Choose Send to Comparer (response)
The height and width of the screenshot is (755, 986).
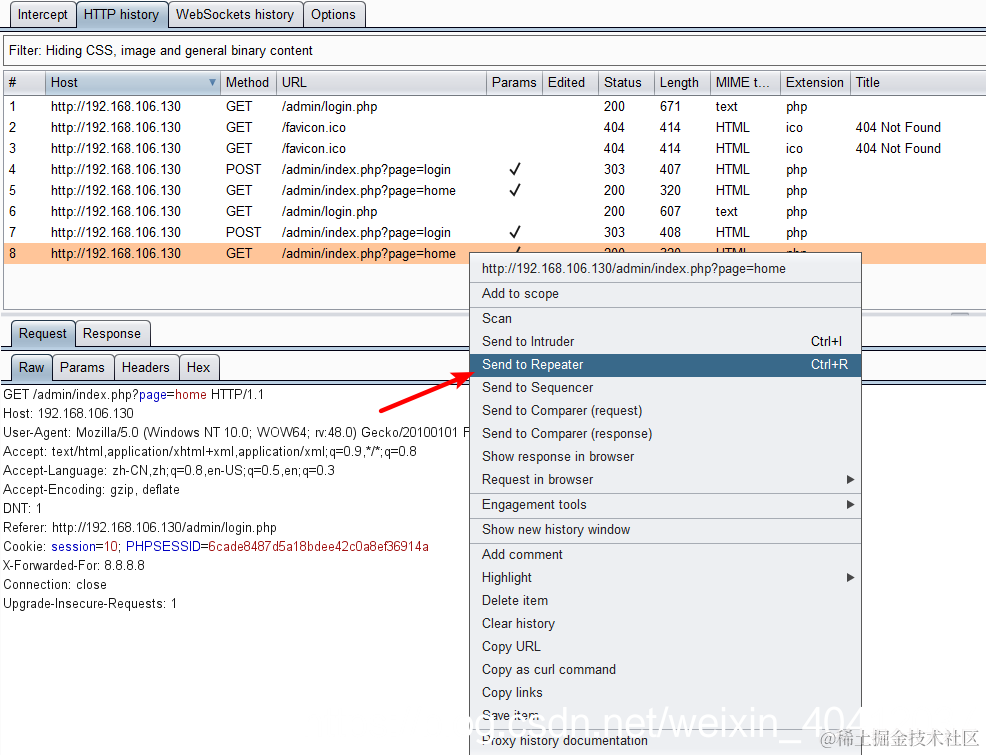tap(665, 434)
